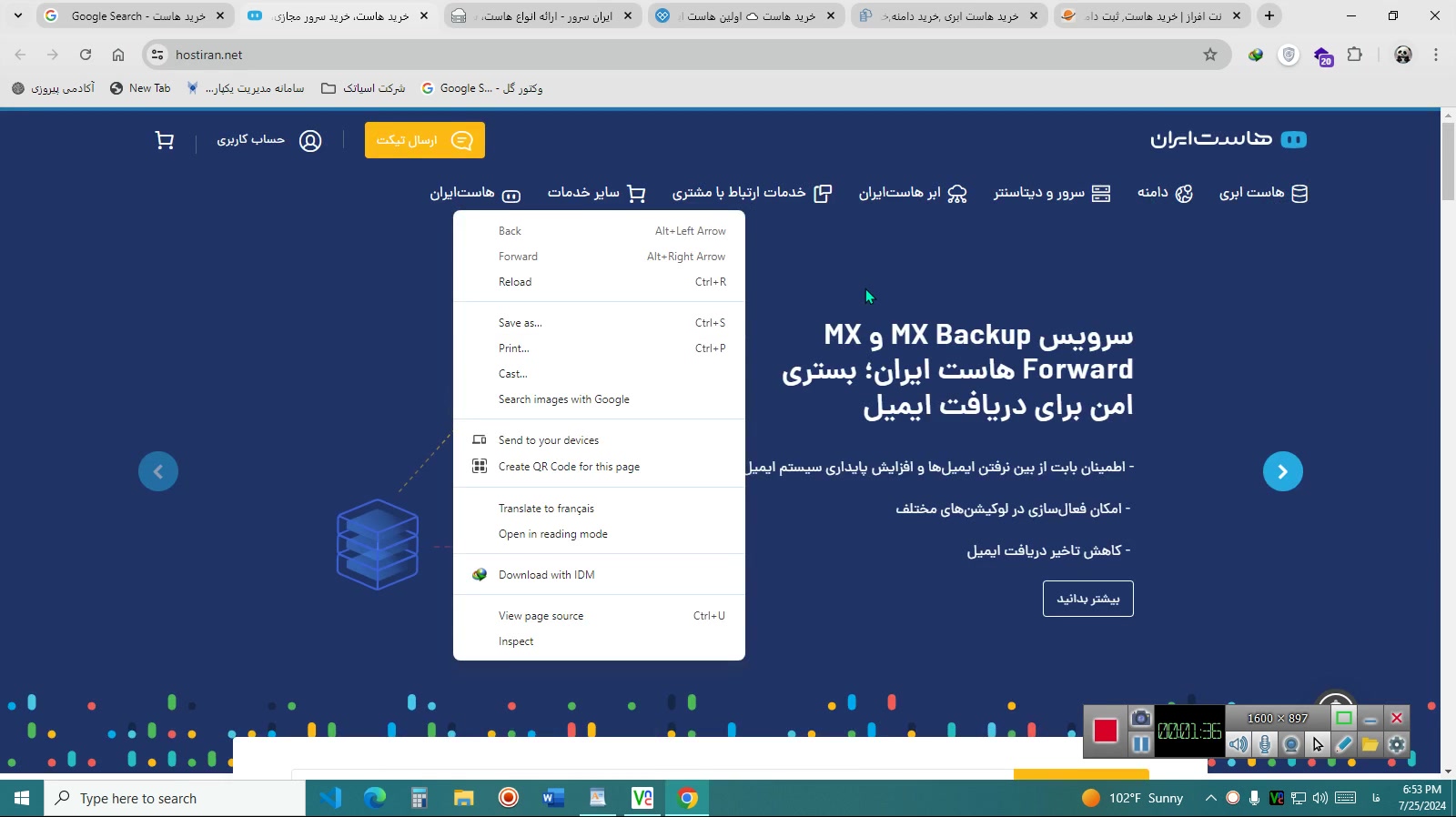Open the recorder settings gear
The width and height of the screenshot is (1456, 817).
(x=1397, y=744)
